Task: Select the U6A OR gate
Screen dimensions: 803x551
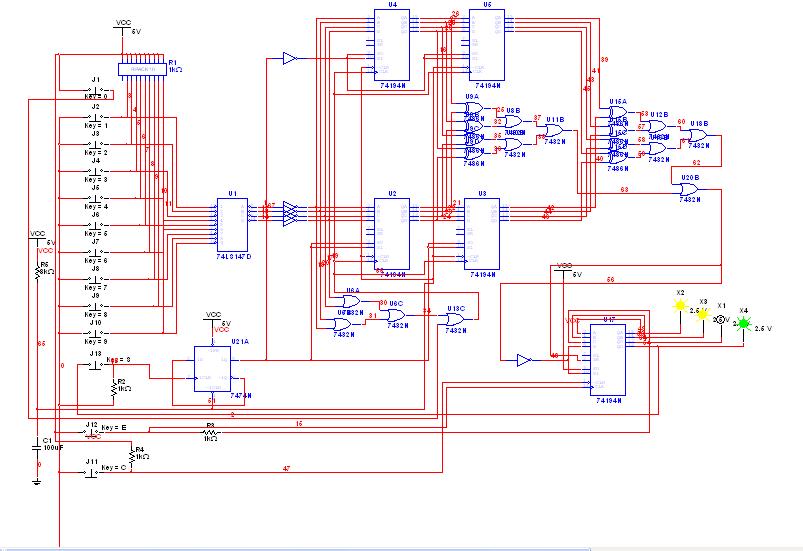Action: click(x=352, y=301)
